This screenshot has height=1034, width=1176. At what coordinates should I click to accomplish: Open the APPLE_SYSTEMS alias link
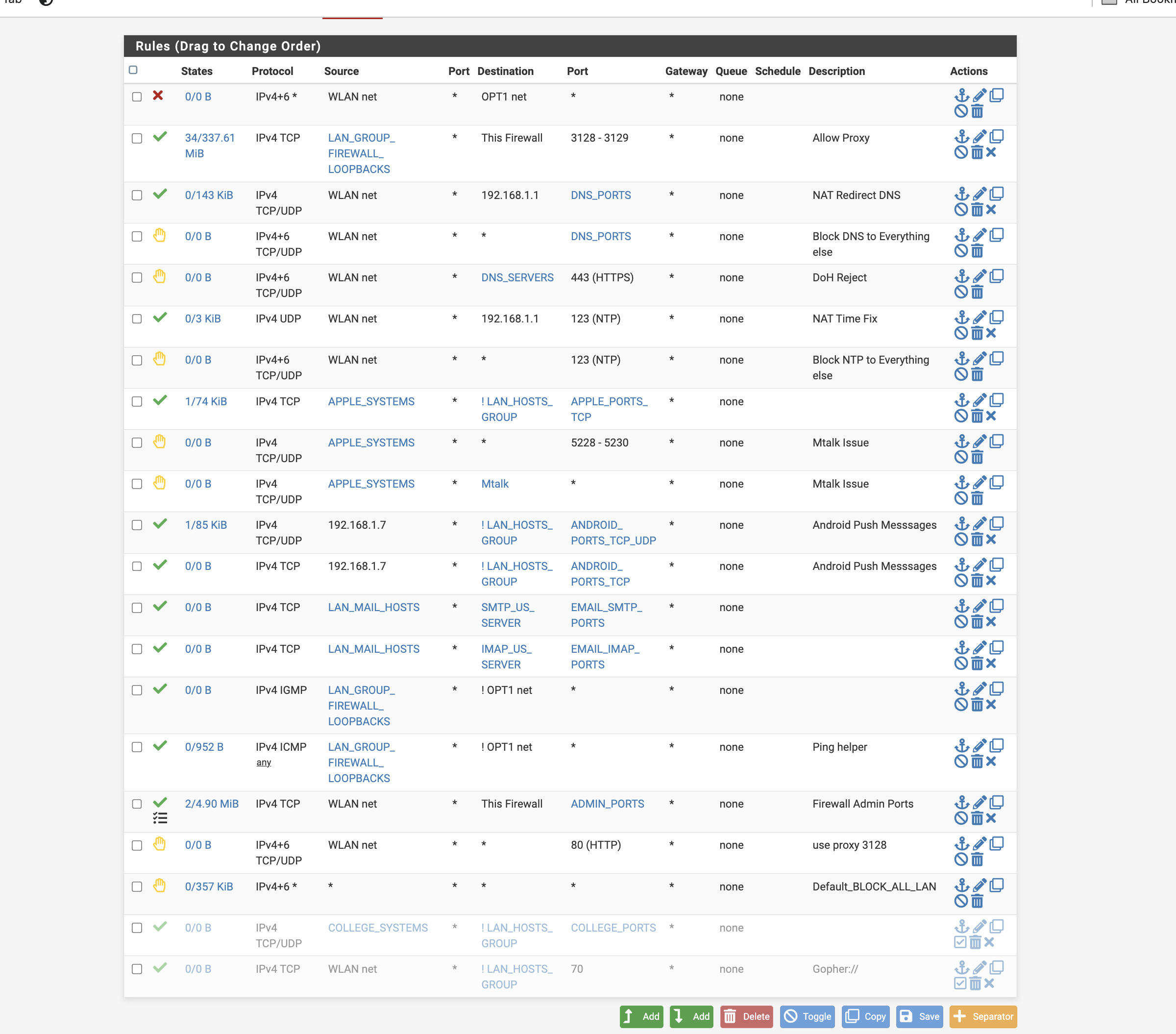coord(371,401)
